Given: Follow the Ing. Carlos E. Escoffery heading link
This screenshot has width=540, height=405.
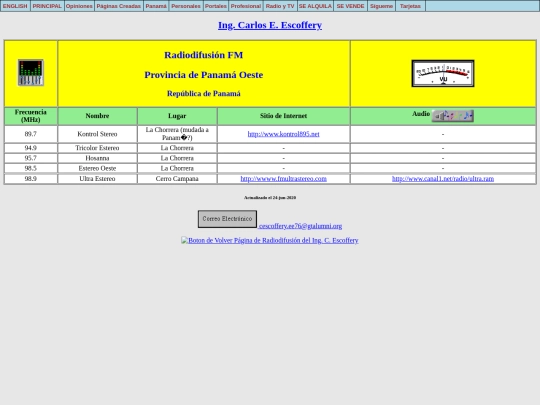Looking at the screenshot, I should (270, 25).
